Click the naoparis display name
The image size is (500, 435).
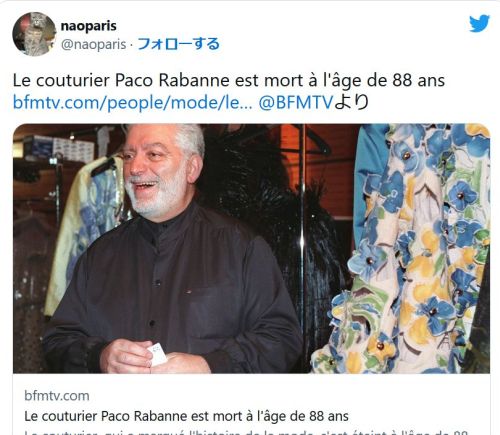(88, 26)
